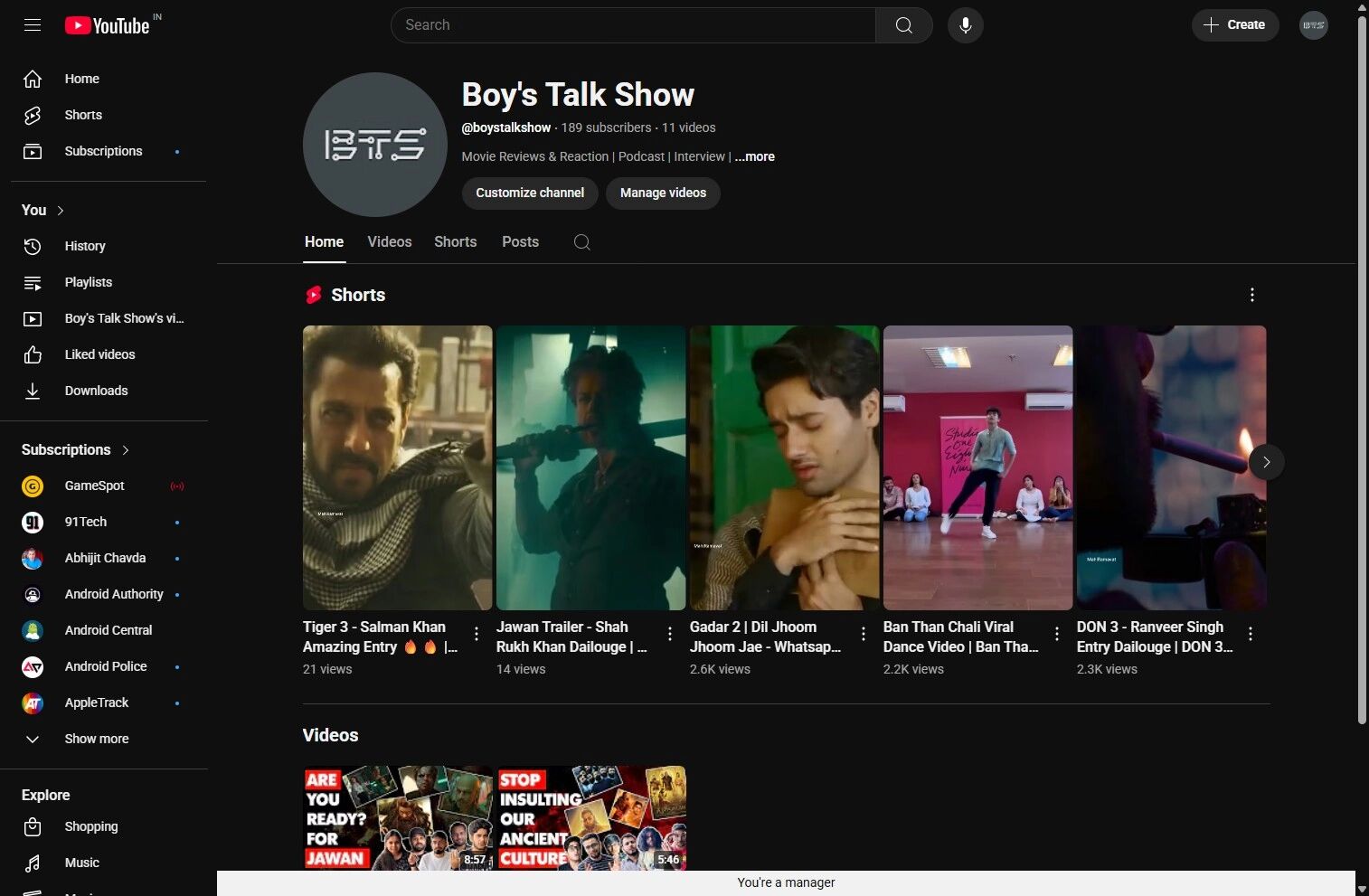Expand subscriptions with Show more

pos(96,739)
